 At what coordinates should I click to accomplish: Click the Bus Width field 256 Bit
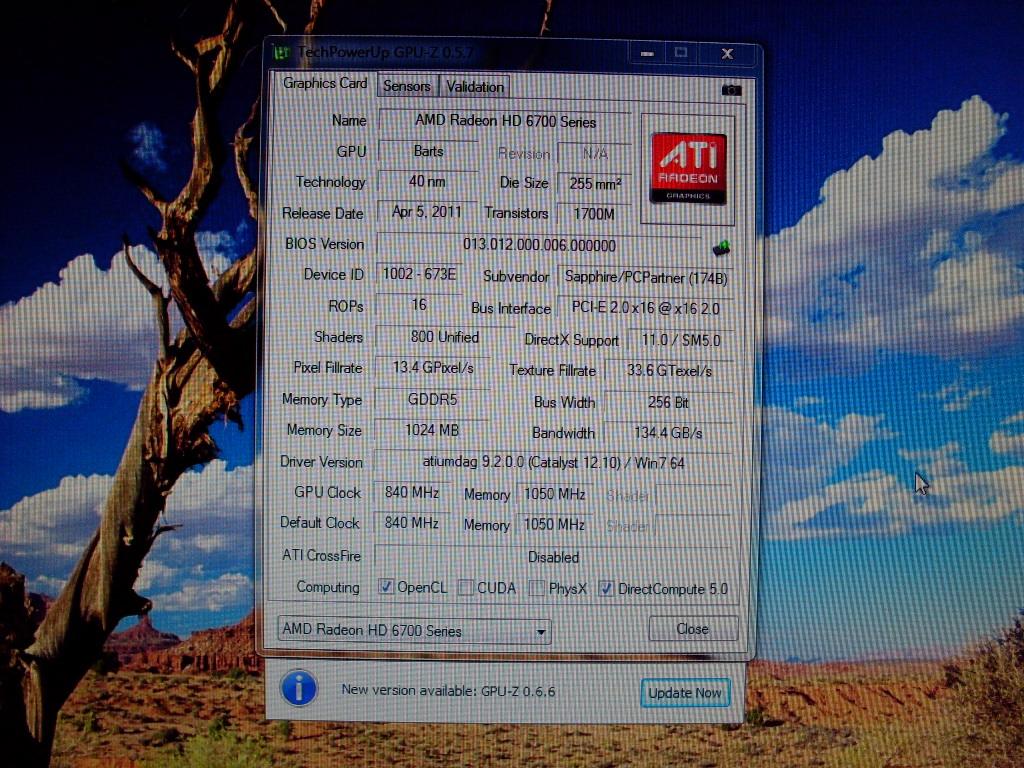coord(669,402)
